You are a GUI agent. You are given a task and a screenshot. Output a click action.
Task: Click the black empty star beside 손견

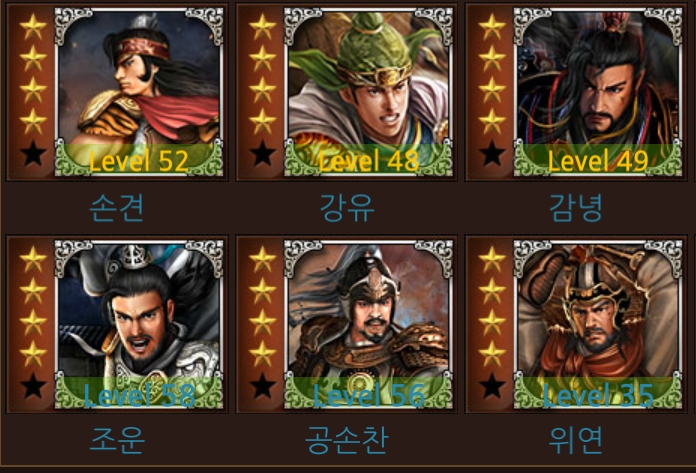pos(33,153)
